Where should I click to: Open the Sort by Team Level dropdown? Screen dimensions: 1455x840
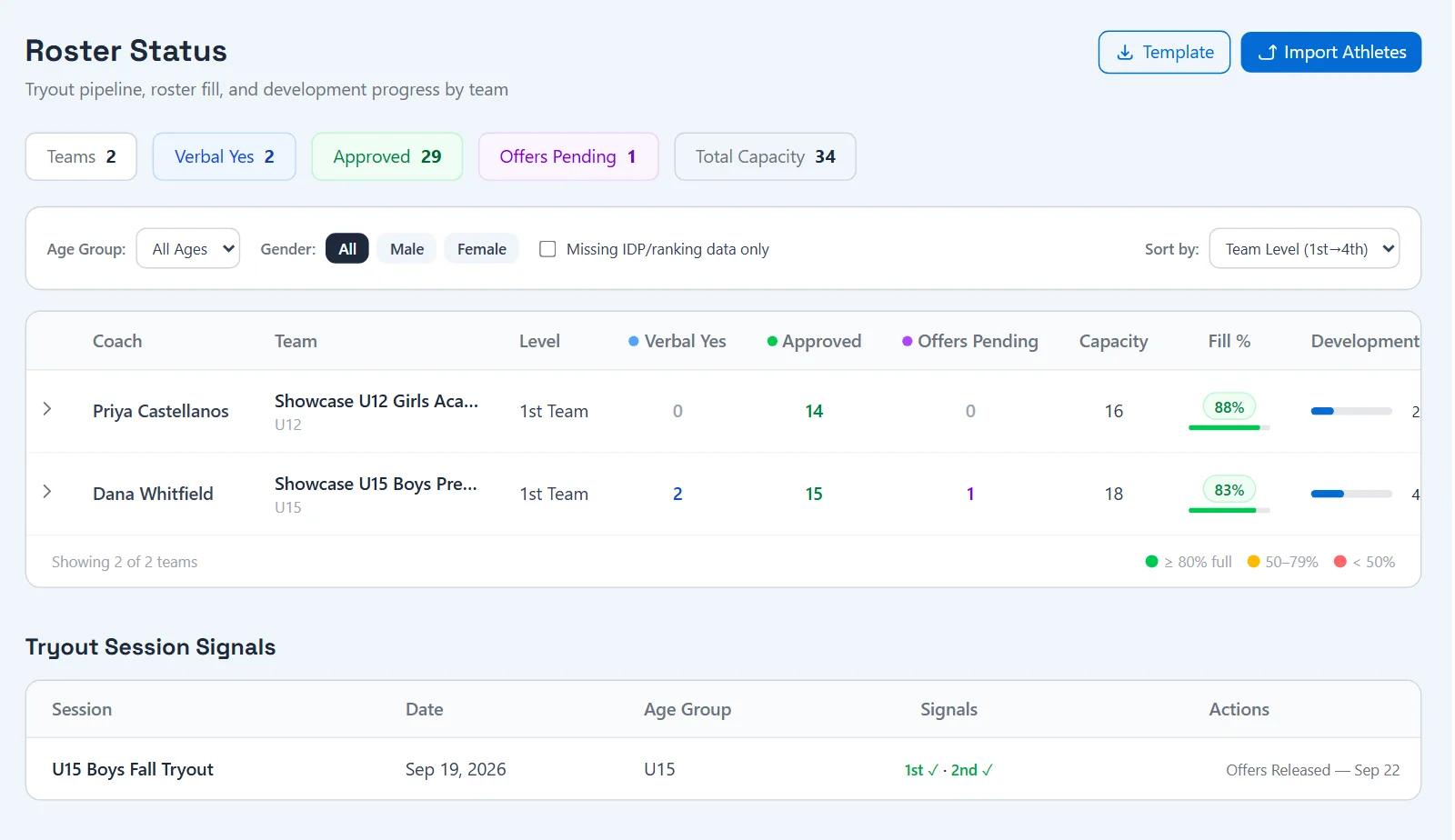[x=1304, y=248]
